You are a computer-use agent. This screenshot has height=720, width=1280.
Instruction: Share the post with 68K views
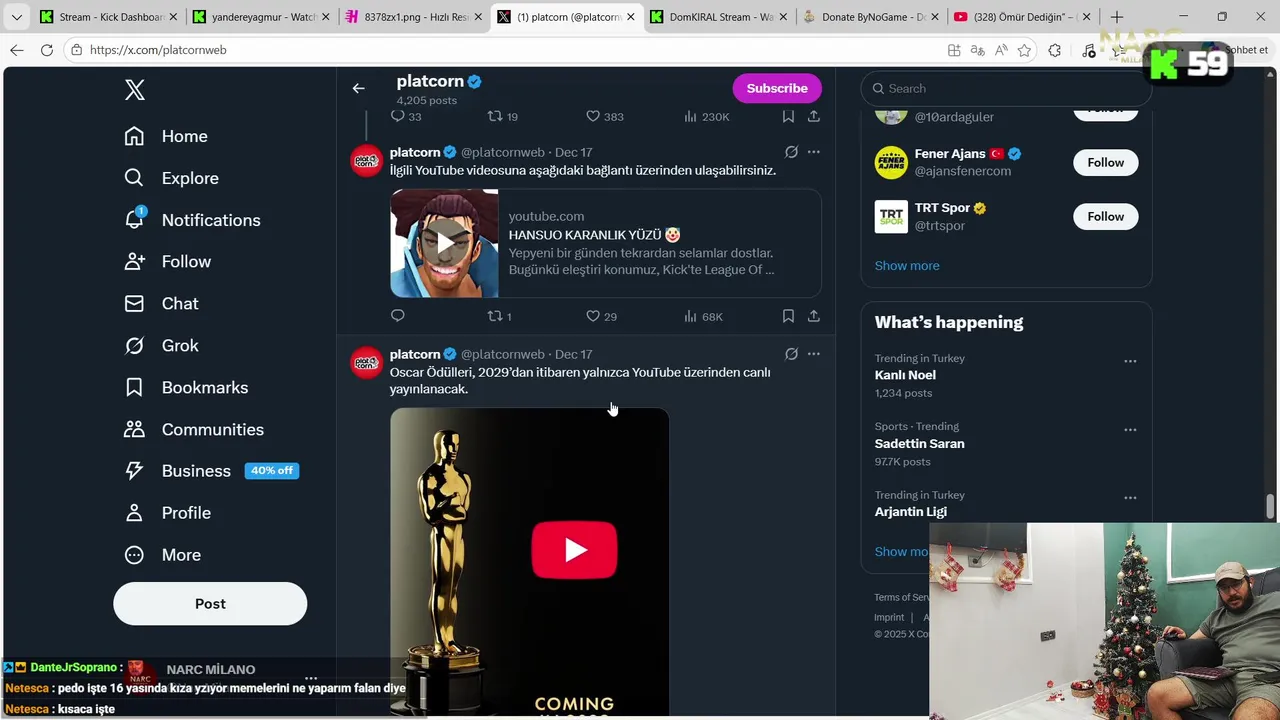coord(814,316)
